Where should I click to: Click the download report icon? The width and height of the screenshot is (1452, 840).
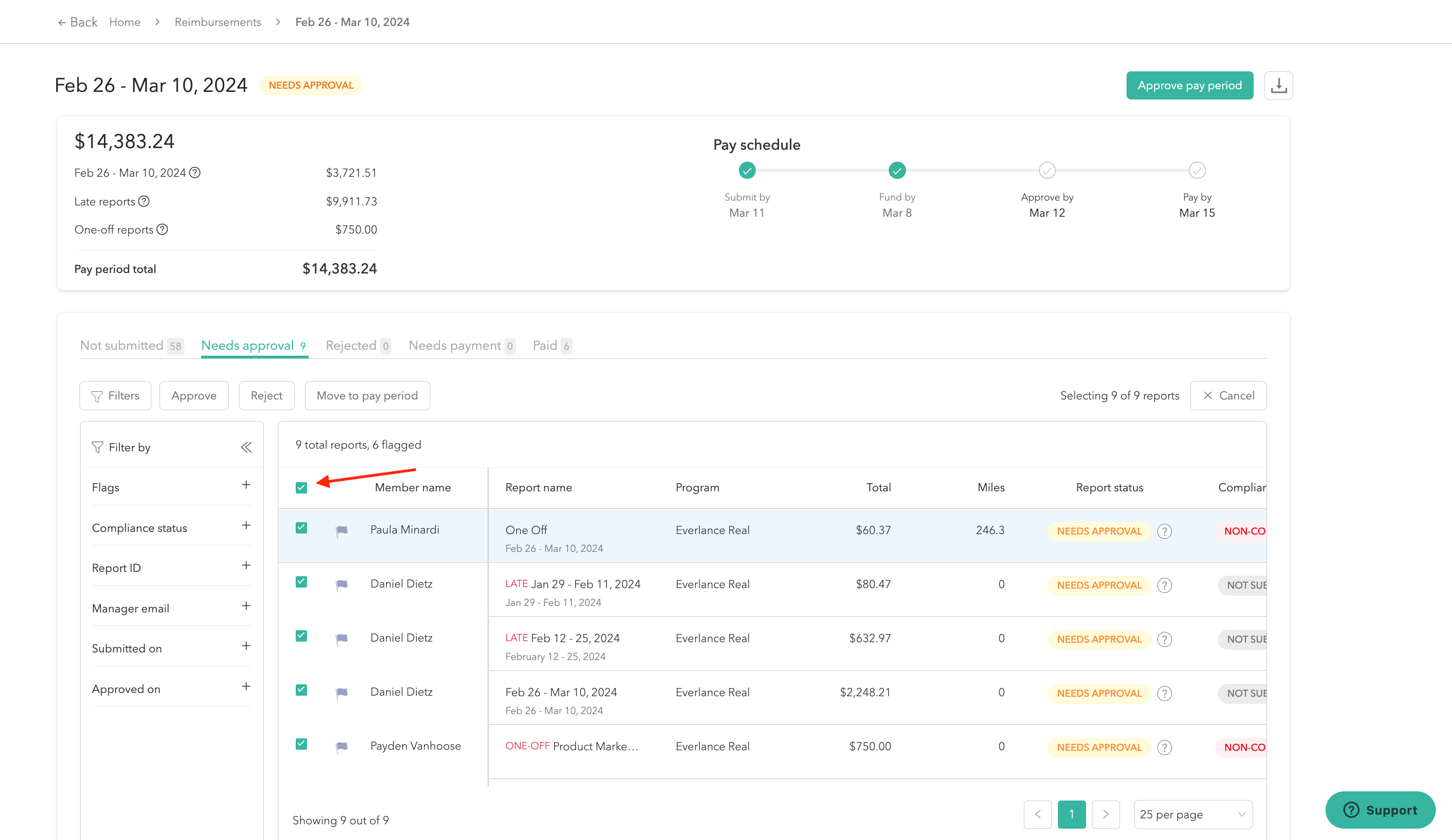click(1278, 85)
